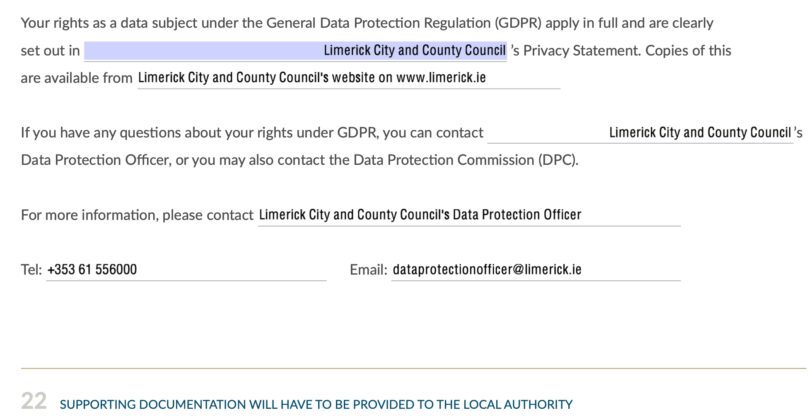Click the "Your rights as a data subject" sentence
This screenshot has height=420, width=811.
(x=367, y=23)
